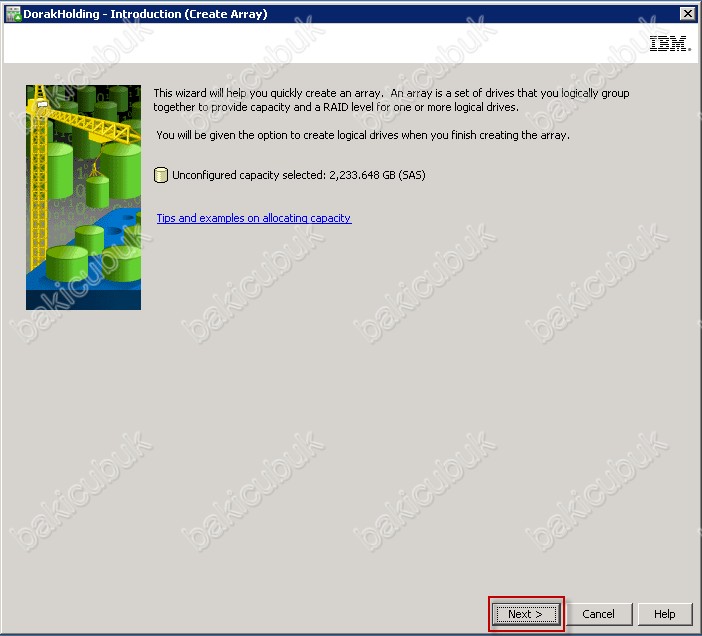The height and width of the screenshot is (636, 702).
Task: Click the cylinder icon beside Unconfigured capacity
Action: [x=161, y=175]
